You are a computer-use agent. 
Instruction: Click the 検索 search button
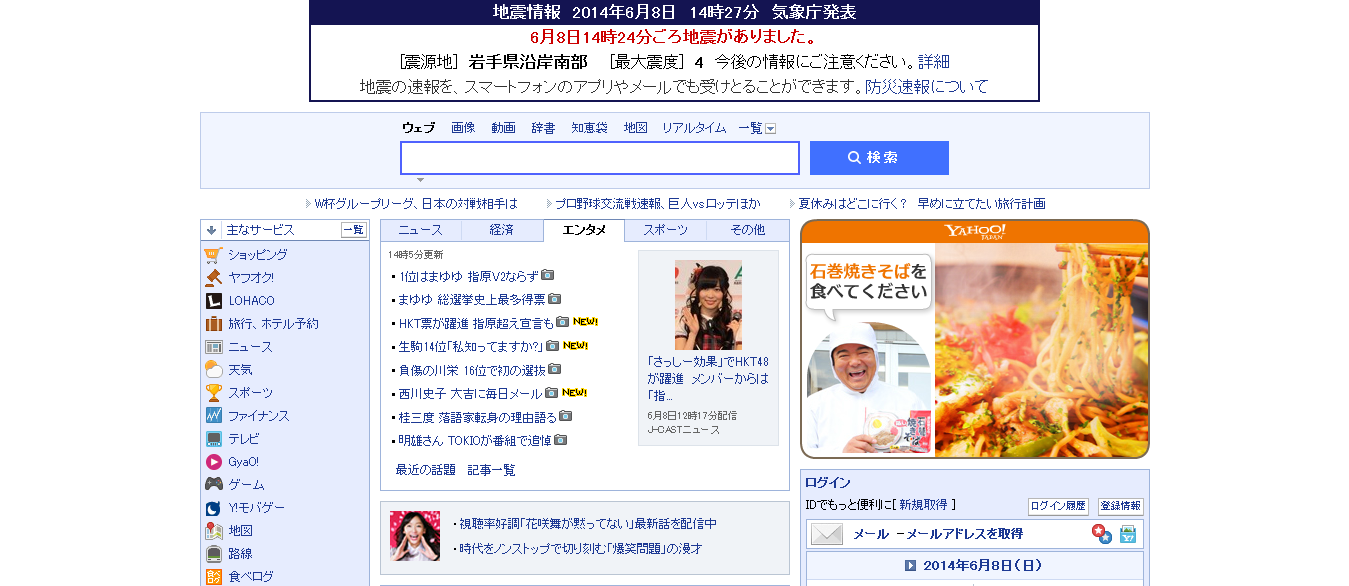pyautogui.click(x=879, y=158)
